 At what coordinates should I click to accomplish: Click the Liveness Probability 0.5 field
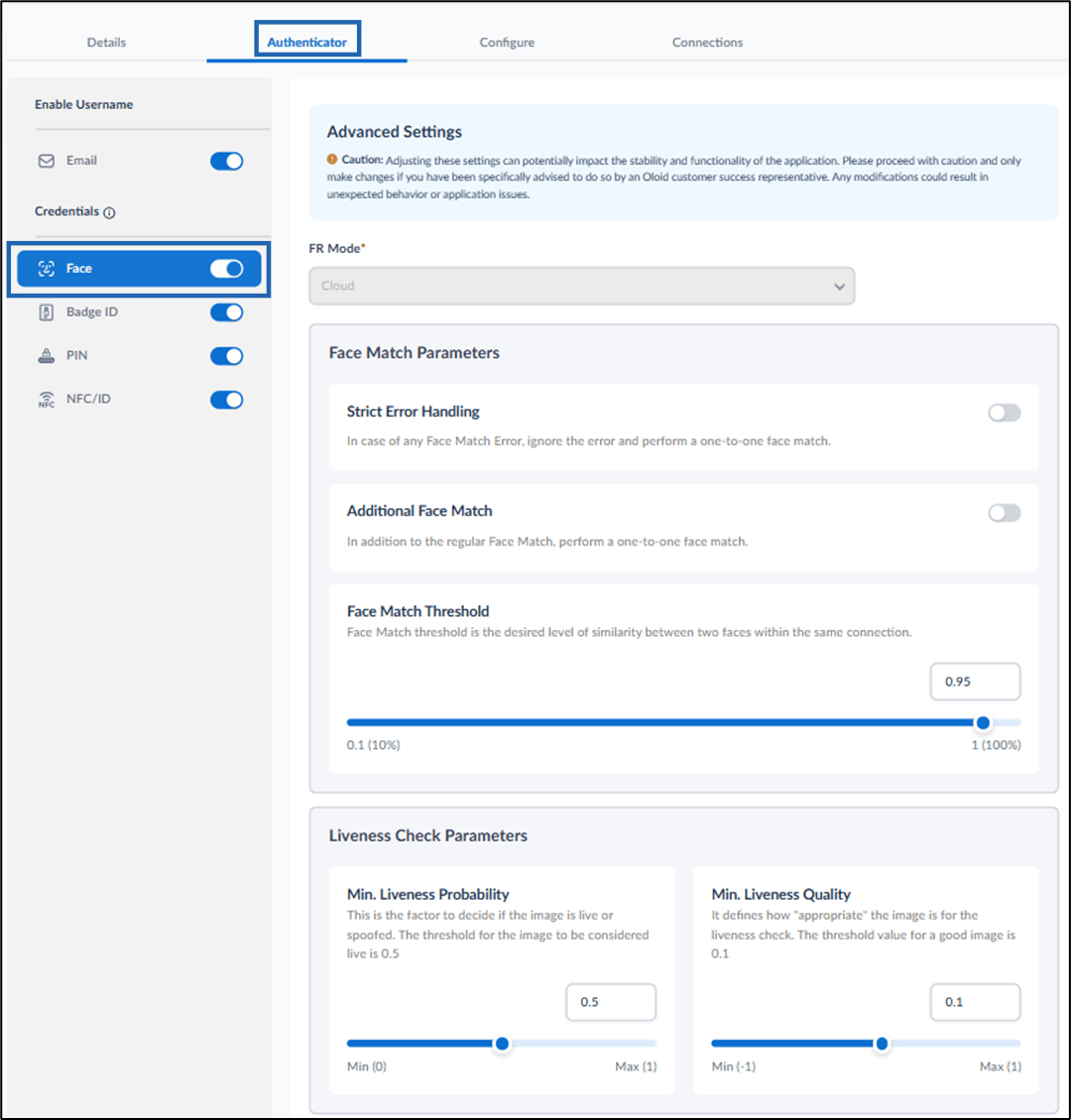(x=611, y=1002)
